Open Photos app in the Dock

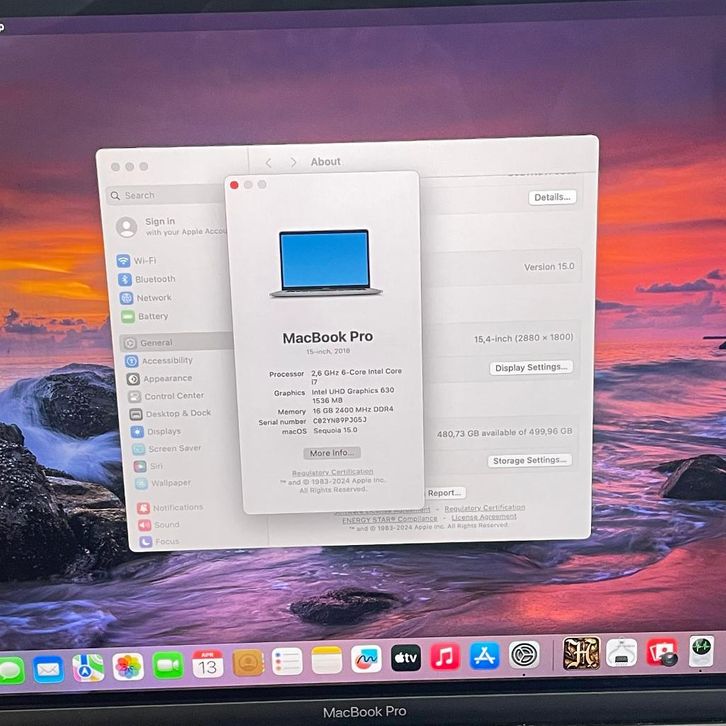(128, 666)
